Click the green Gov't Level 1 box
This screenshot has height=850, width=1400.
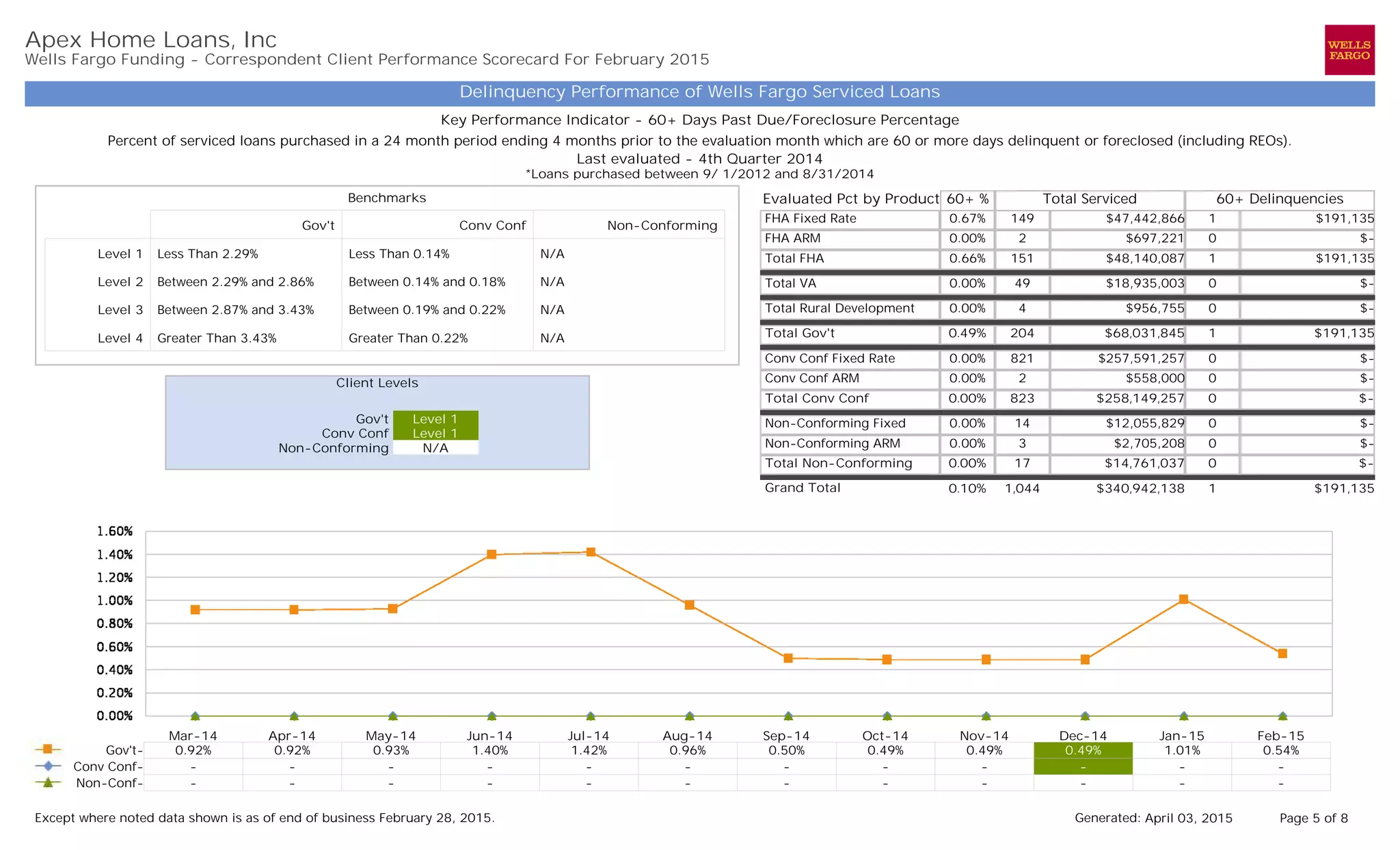click(x=435, y=419)
